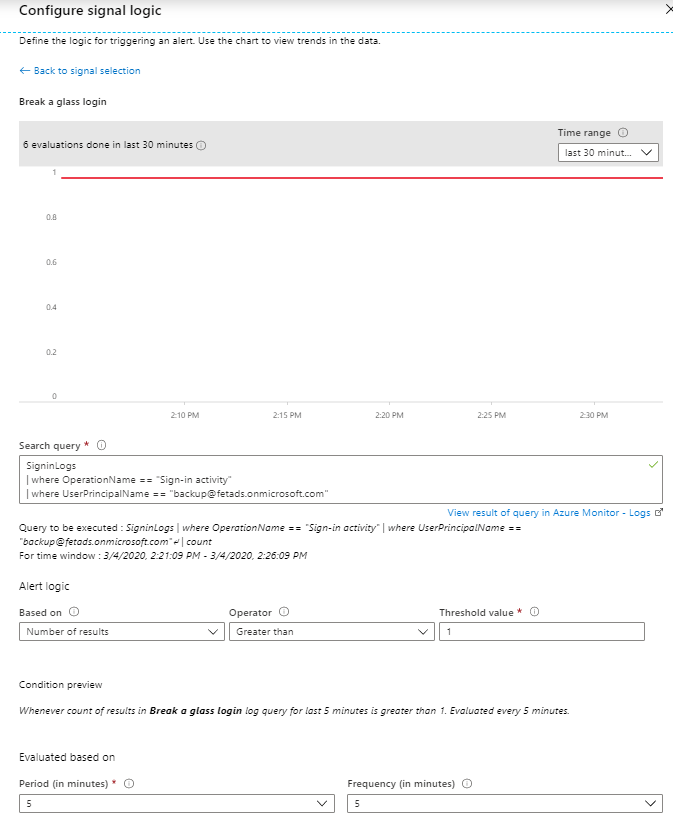The width and height of the screenshot is (673, 826).
Task: Open the Operator 'Greater than' dropdown
Action: click(332, 631)
